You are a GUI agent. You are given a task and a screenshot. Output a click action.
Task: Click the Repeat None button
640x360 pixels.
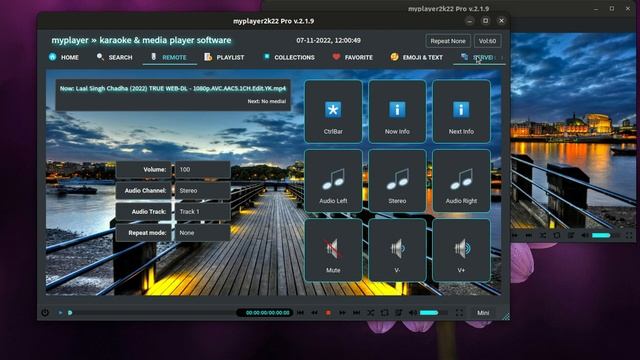(x=448, y=41)
